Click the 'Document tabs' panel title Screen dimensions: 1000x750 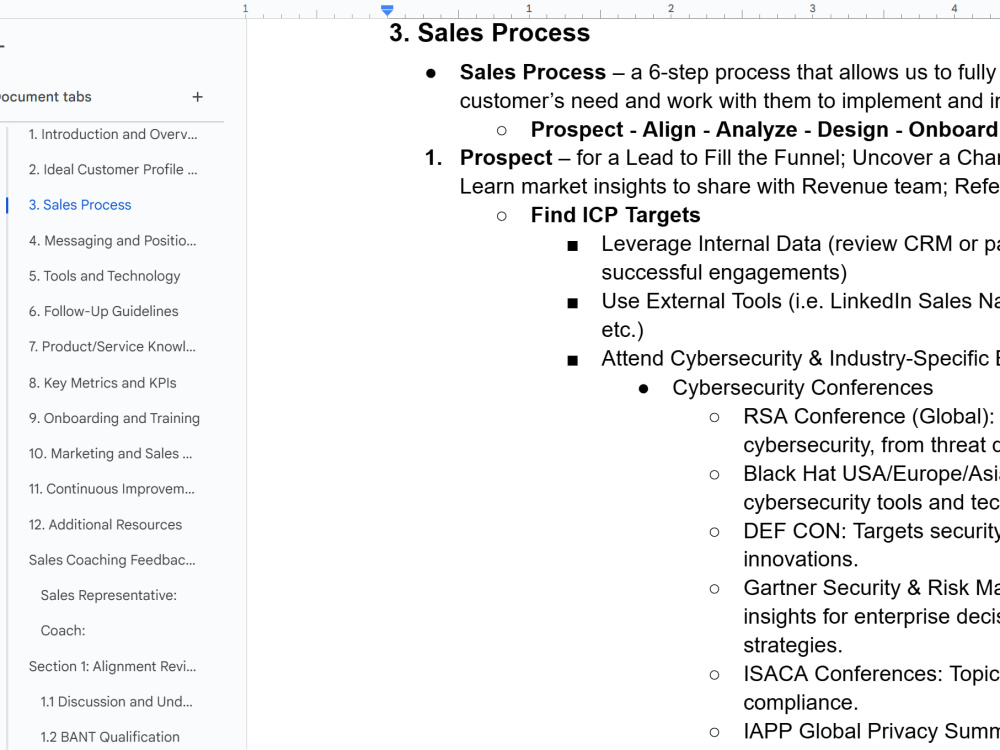pyautogui.click(x=46, y=97)
